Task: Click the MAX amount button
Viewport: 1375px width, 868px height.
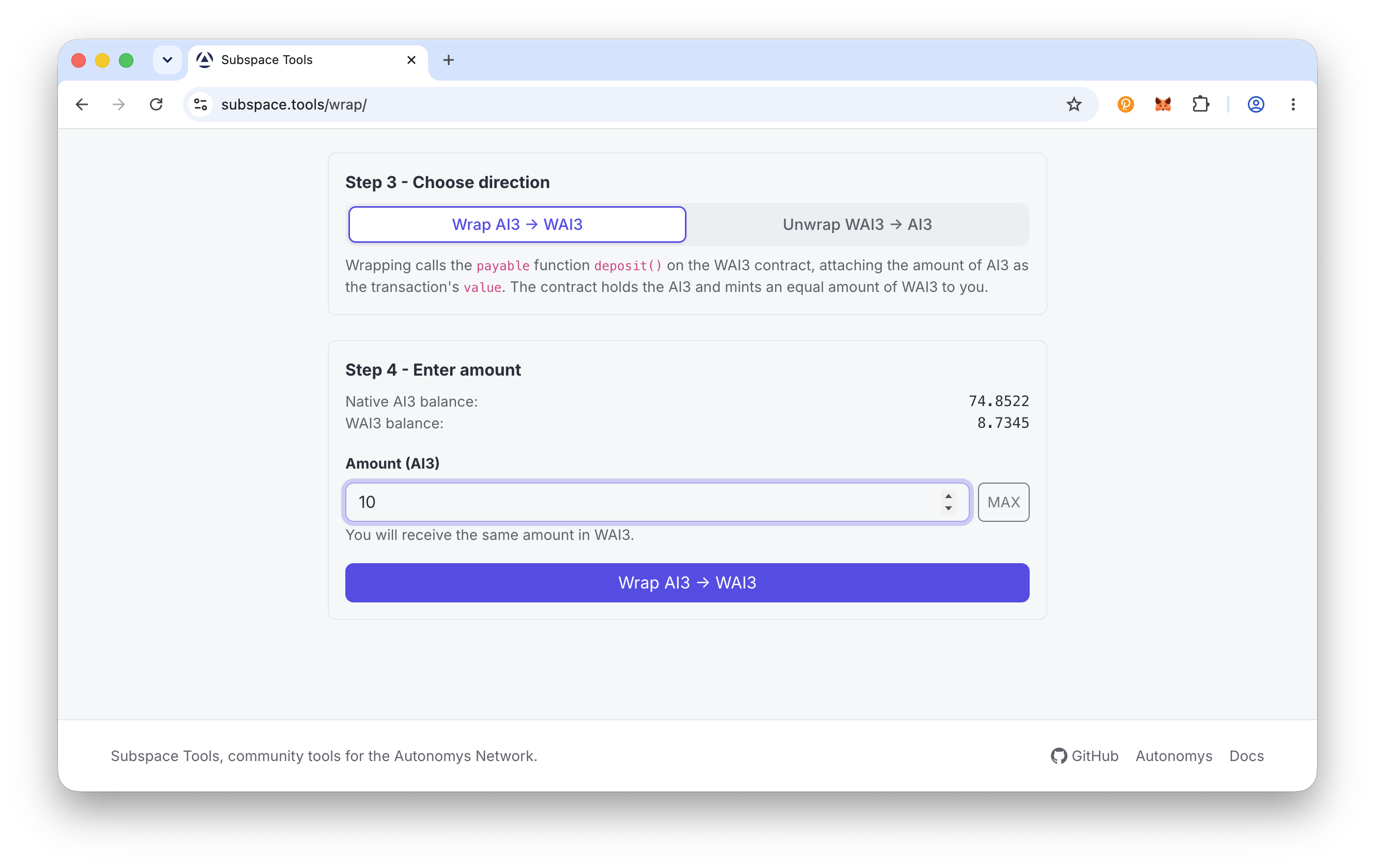Action: pos(1003,502)
